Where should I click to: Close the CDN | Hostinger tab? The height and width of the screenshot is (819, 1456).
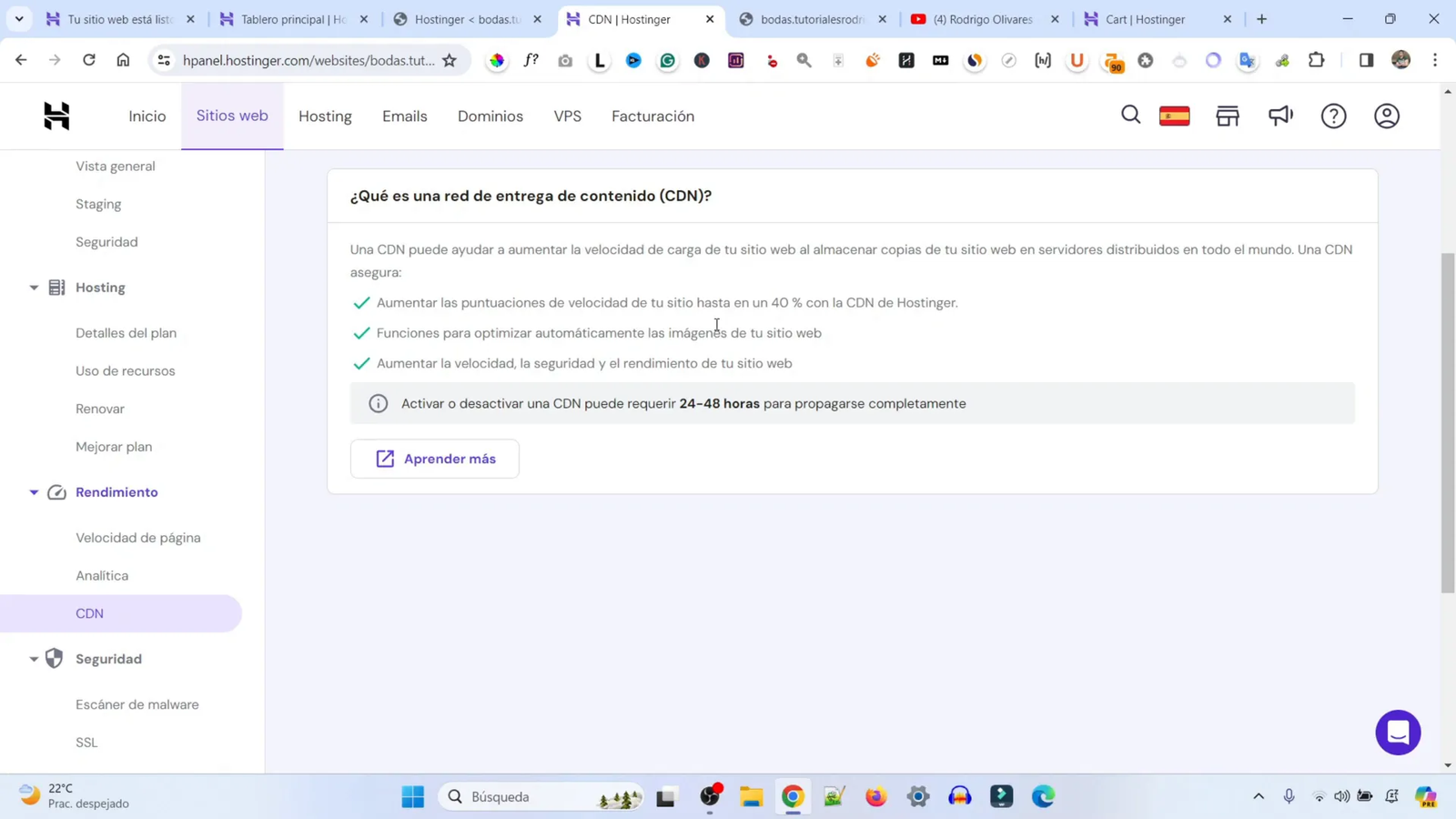[x=710, y=19]
